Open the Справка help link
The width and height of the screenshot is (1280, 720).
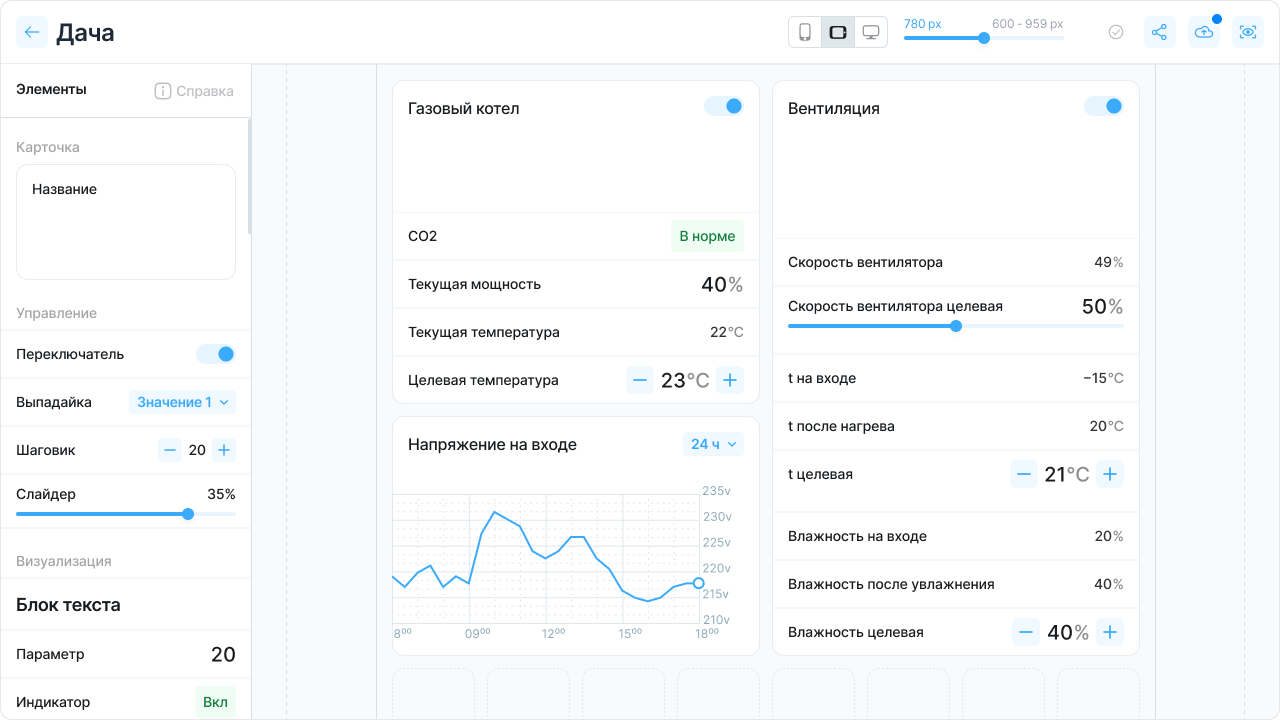(194, 91)
